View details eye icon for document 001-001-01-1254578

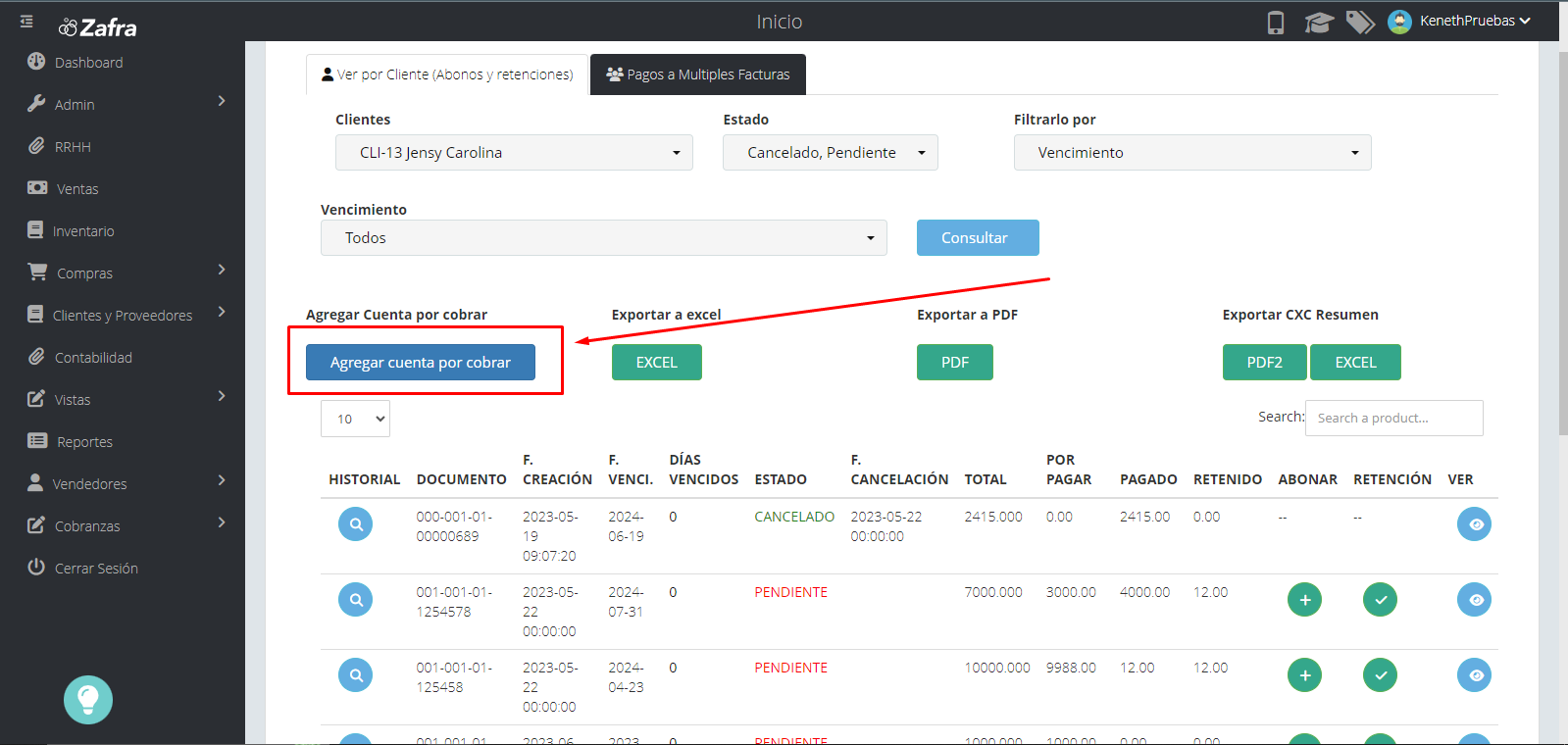1474,600
